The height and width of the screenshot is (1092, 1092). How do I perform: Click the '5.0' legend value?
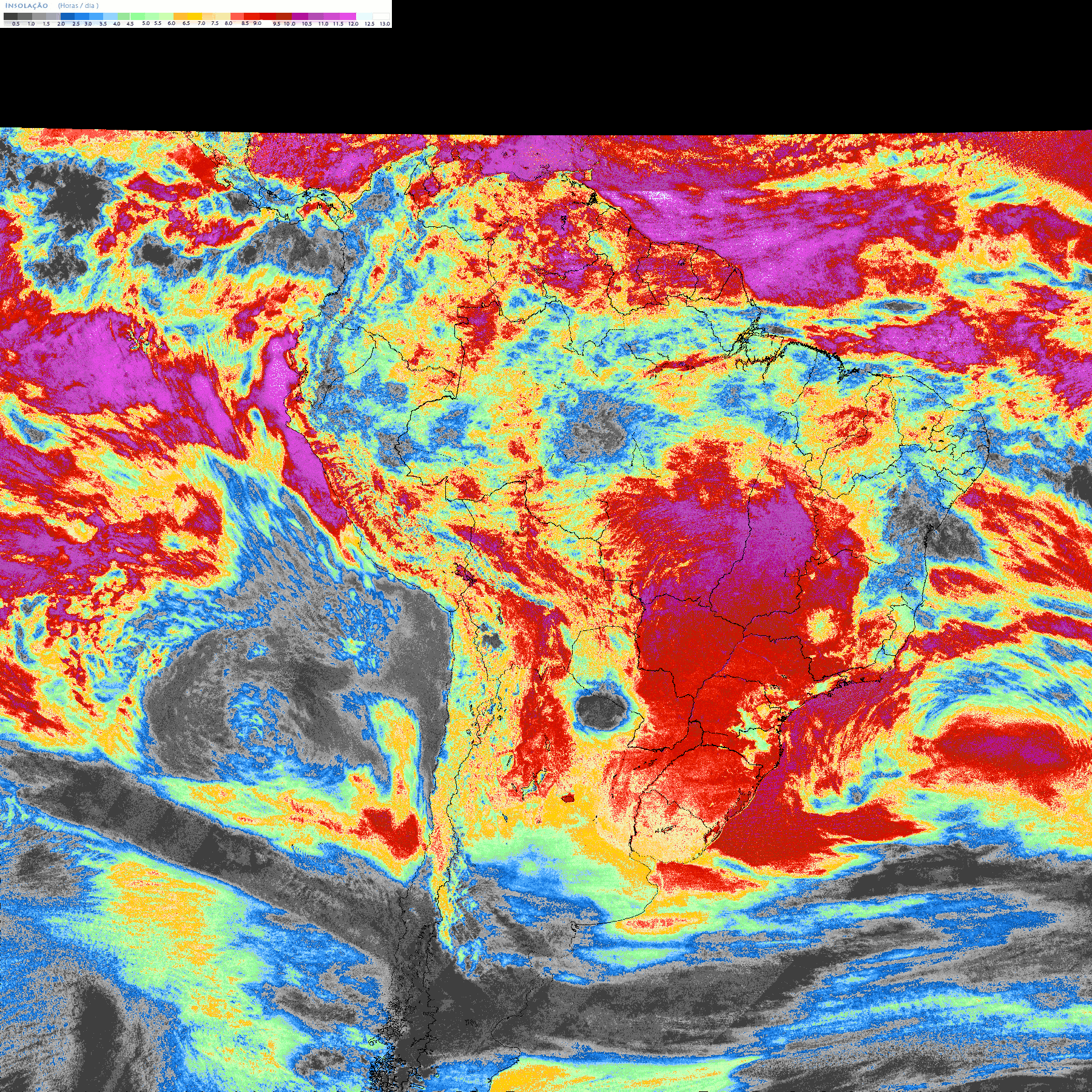(146, 23)
